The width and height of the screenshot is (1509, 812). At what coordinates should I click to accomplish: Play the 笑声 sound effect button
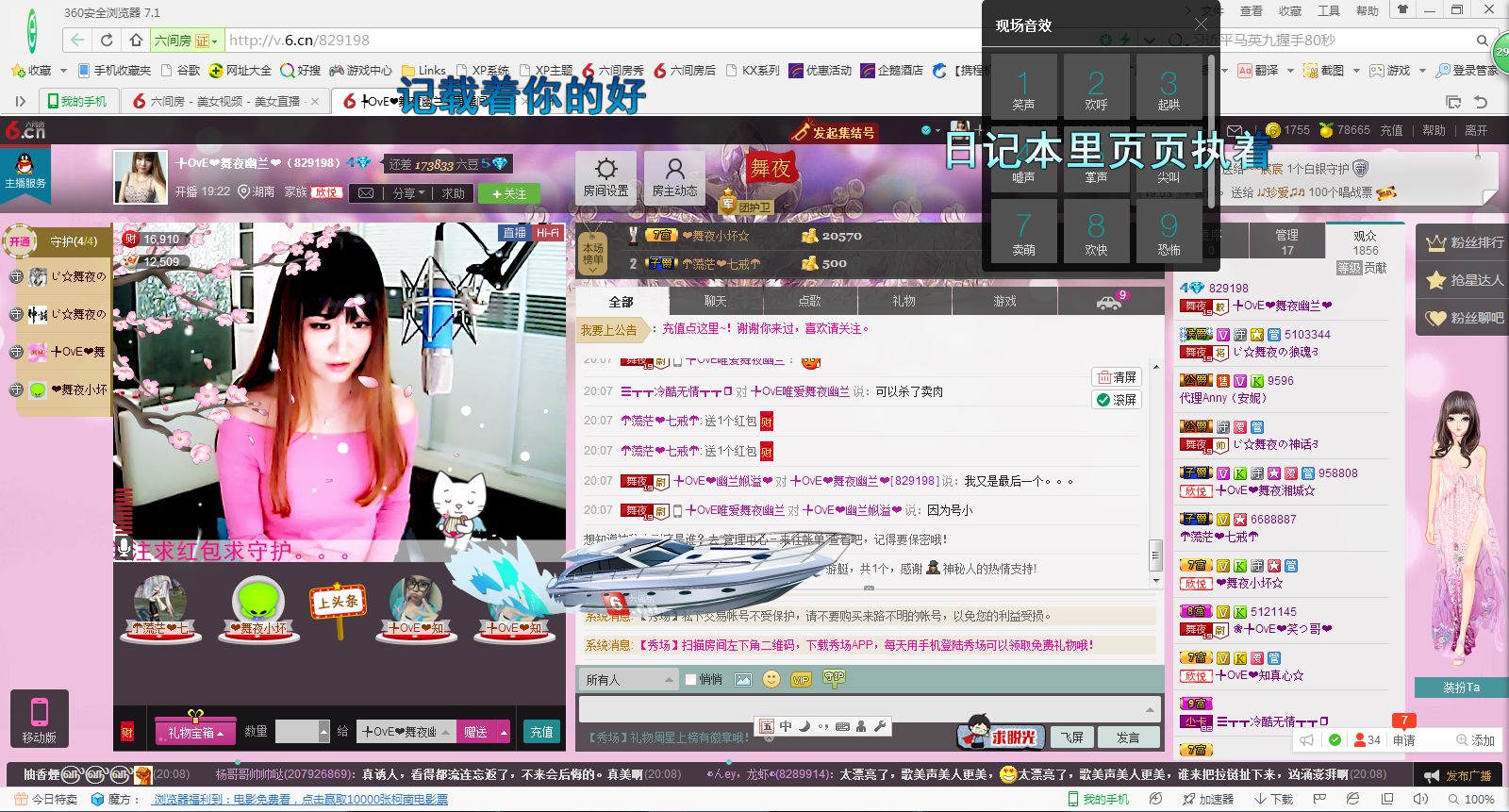(x=1023, y=87)
